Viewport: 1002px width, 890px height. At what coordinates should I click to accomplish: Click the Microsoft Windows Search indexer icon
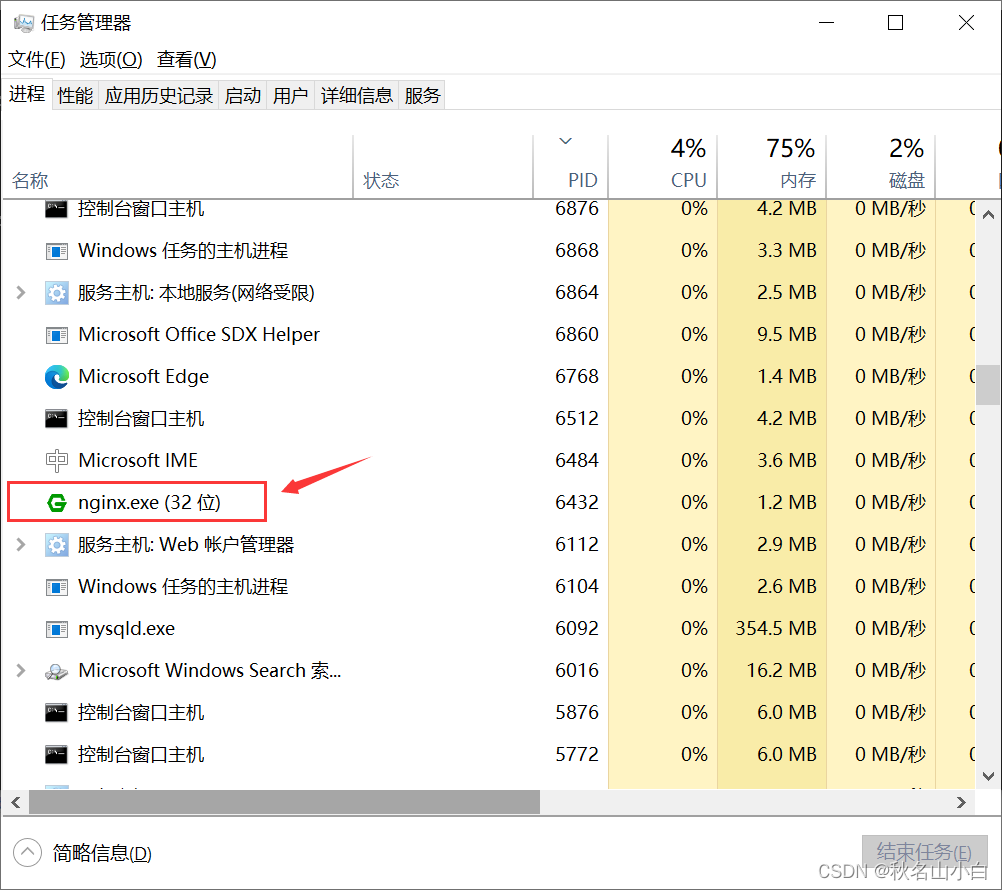(56, 671)
